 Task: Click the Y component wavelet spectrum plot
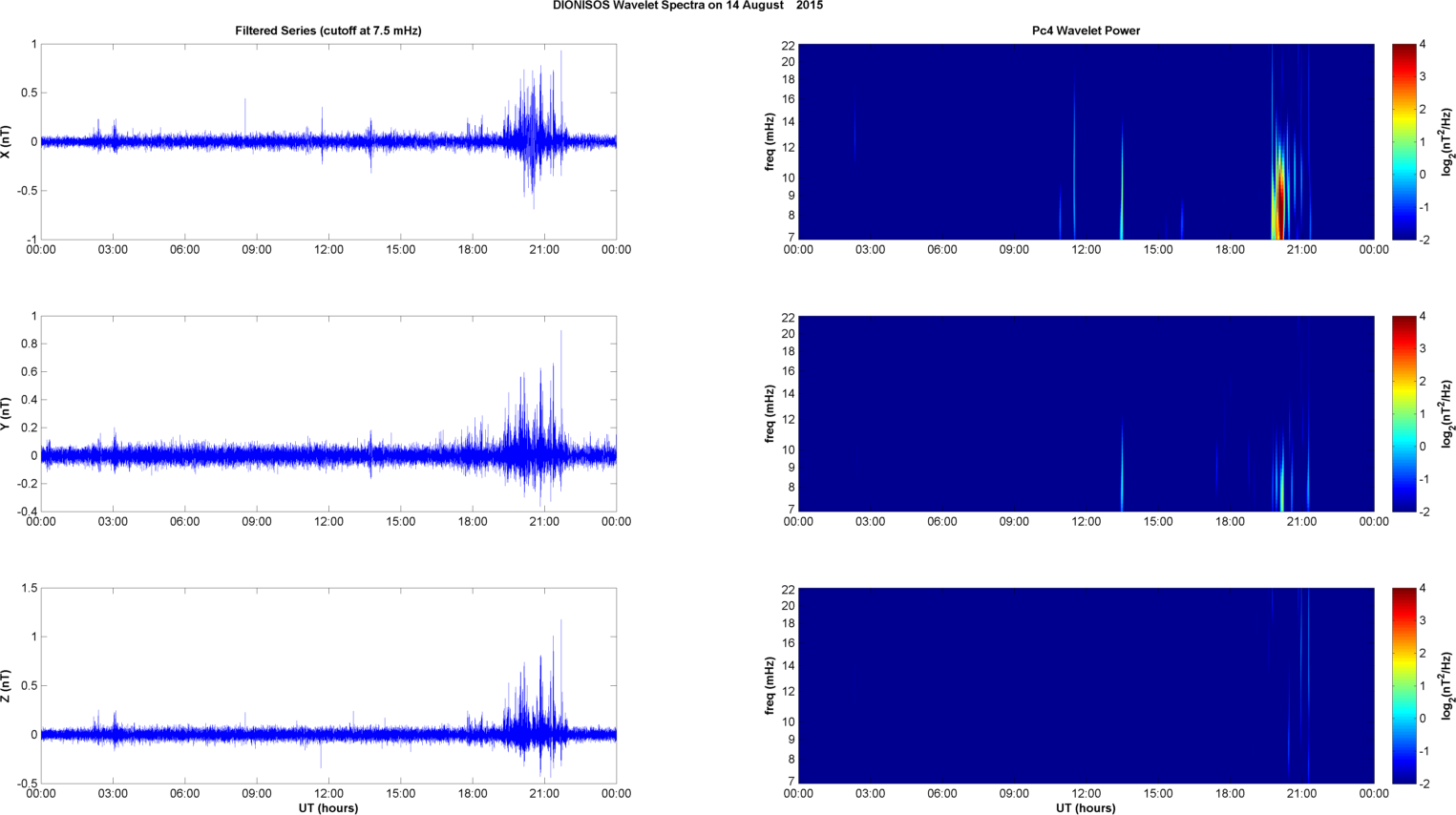(1086, 413)
